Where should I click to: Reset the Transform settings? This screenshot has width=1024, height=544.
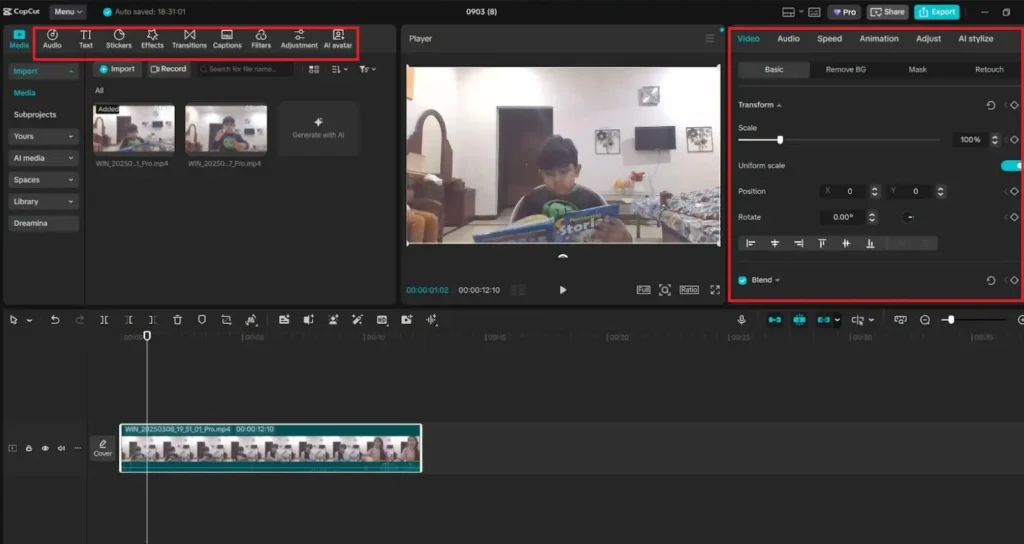991,105
